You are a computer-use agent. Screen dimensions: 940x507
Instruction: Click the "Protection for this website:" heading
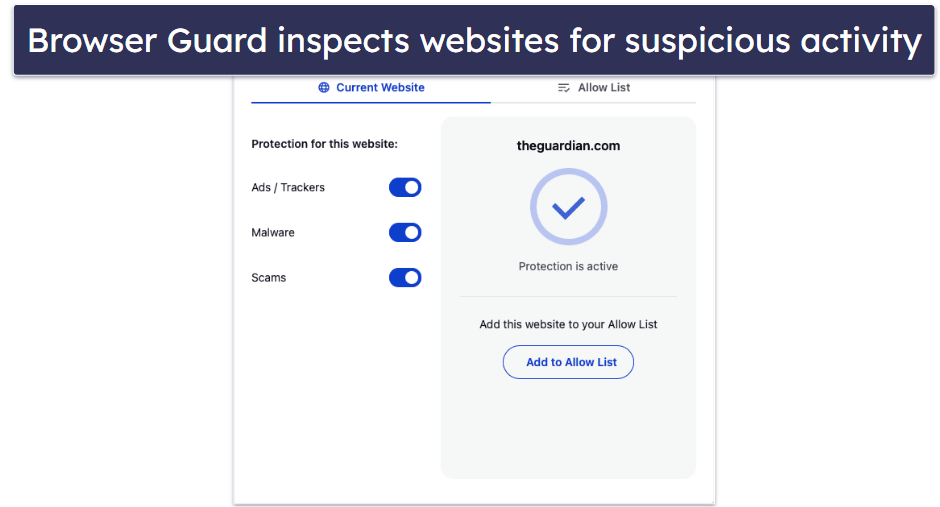coord(324,144)
